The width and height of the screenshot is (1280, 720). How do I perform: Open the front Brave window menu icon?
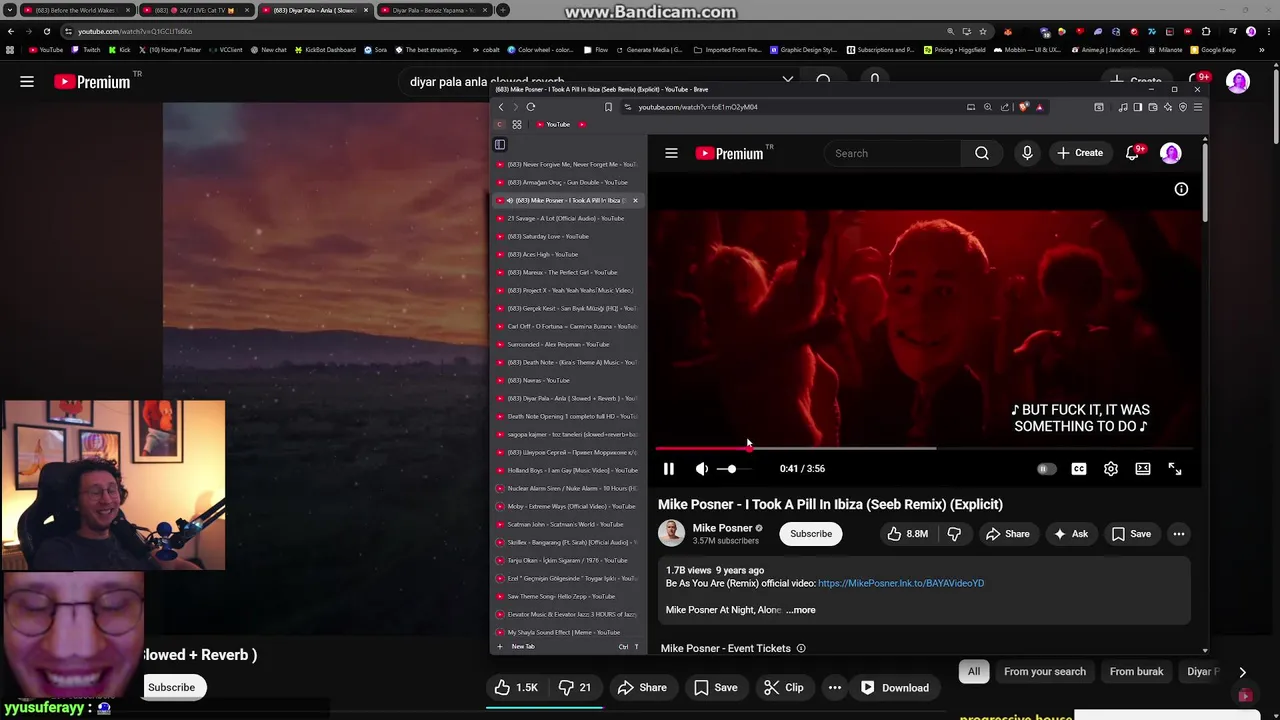point(1197,107)
